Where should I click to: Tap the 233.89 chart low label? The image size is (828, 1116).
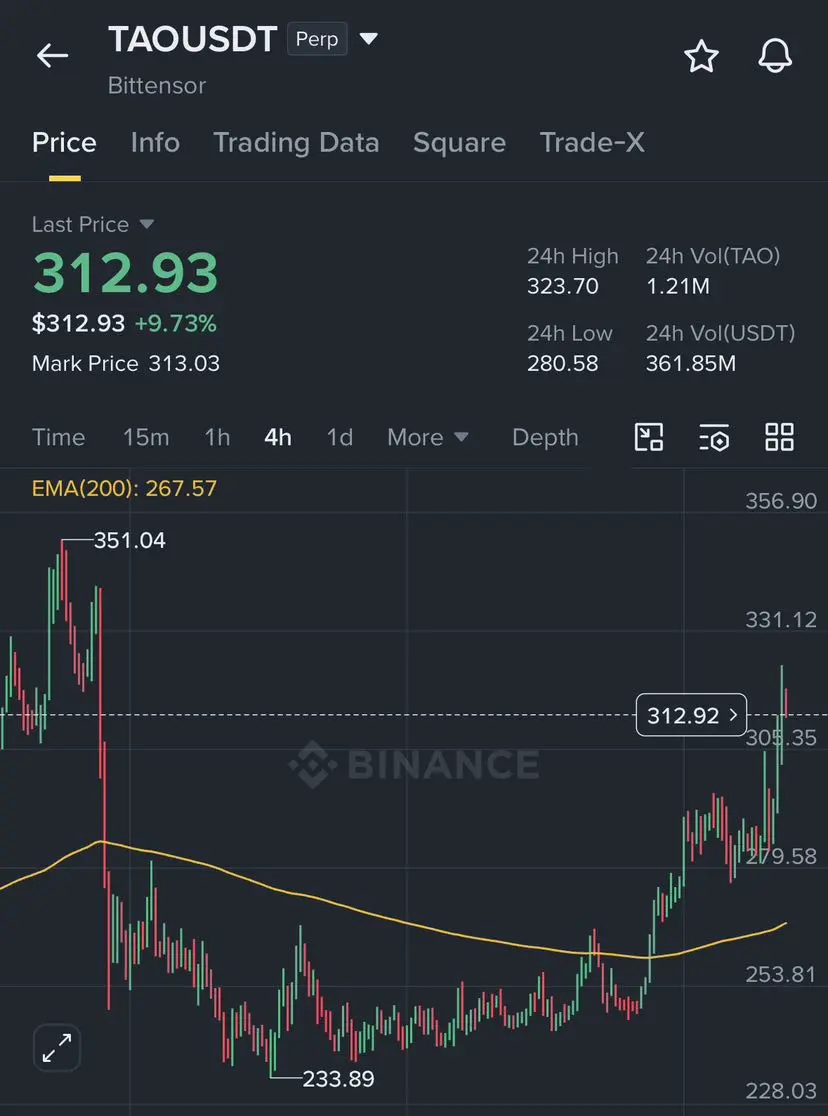(338, 1079)
